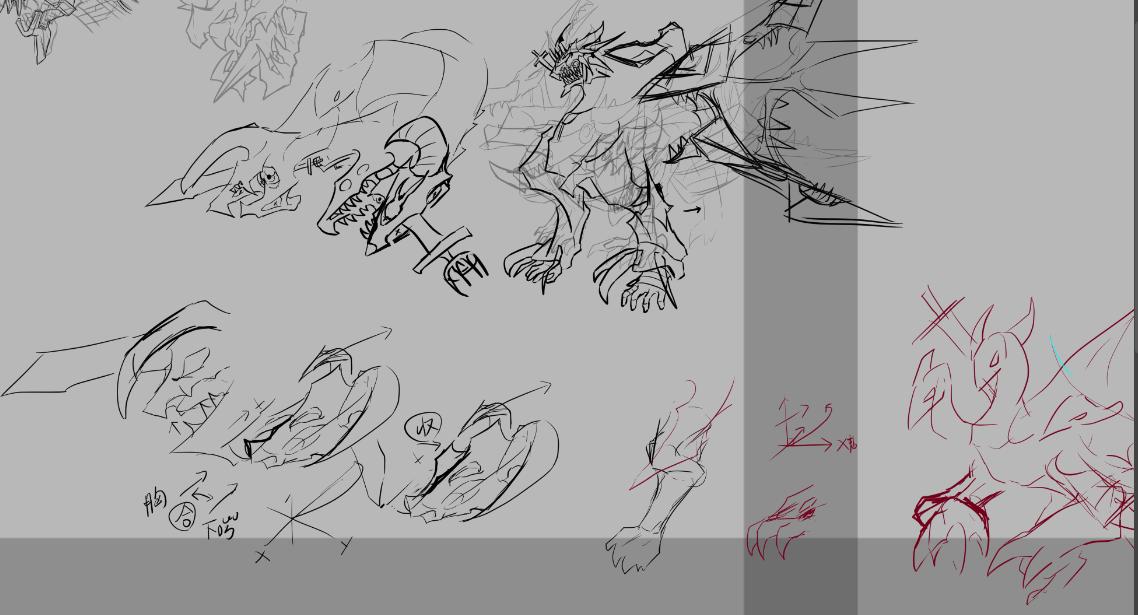
Task: Click the circled 收 character annotation
Action: tap(424, 428)
